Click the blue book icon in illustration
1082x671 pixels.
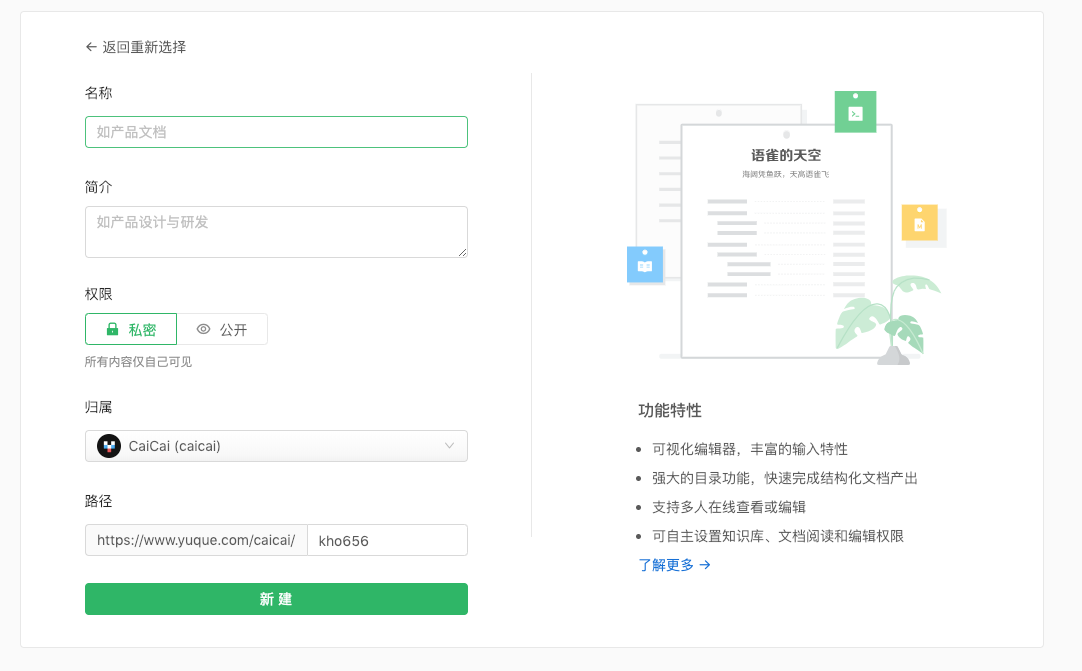pos(645,265)
